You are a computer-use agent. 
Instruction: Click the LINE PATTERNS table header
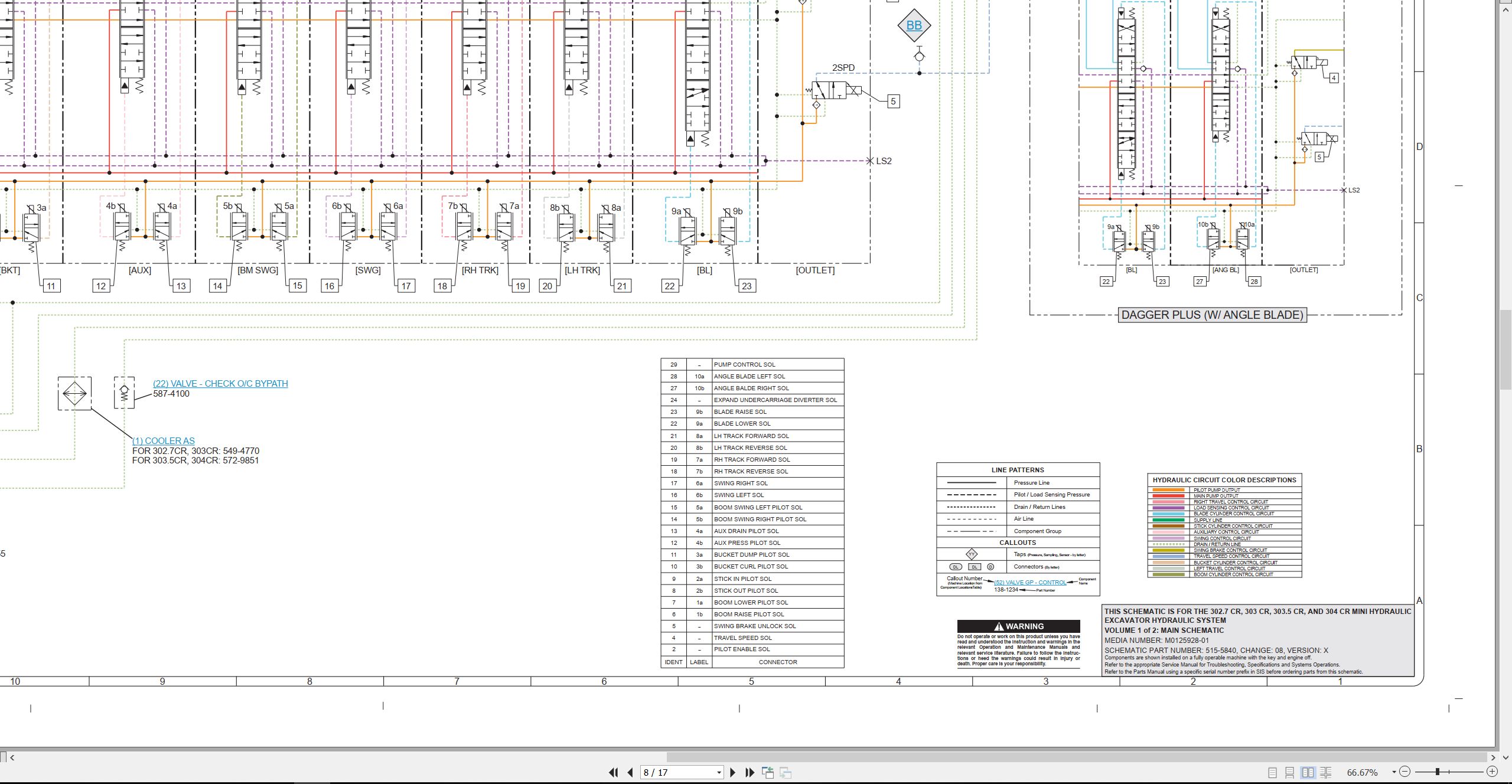[x=1018, y=470]
